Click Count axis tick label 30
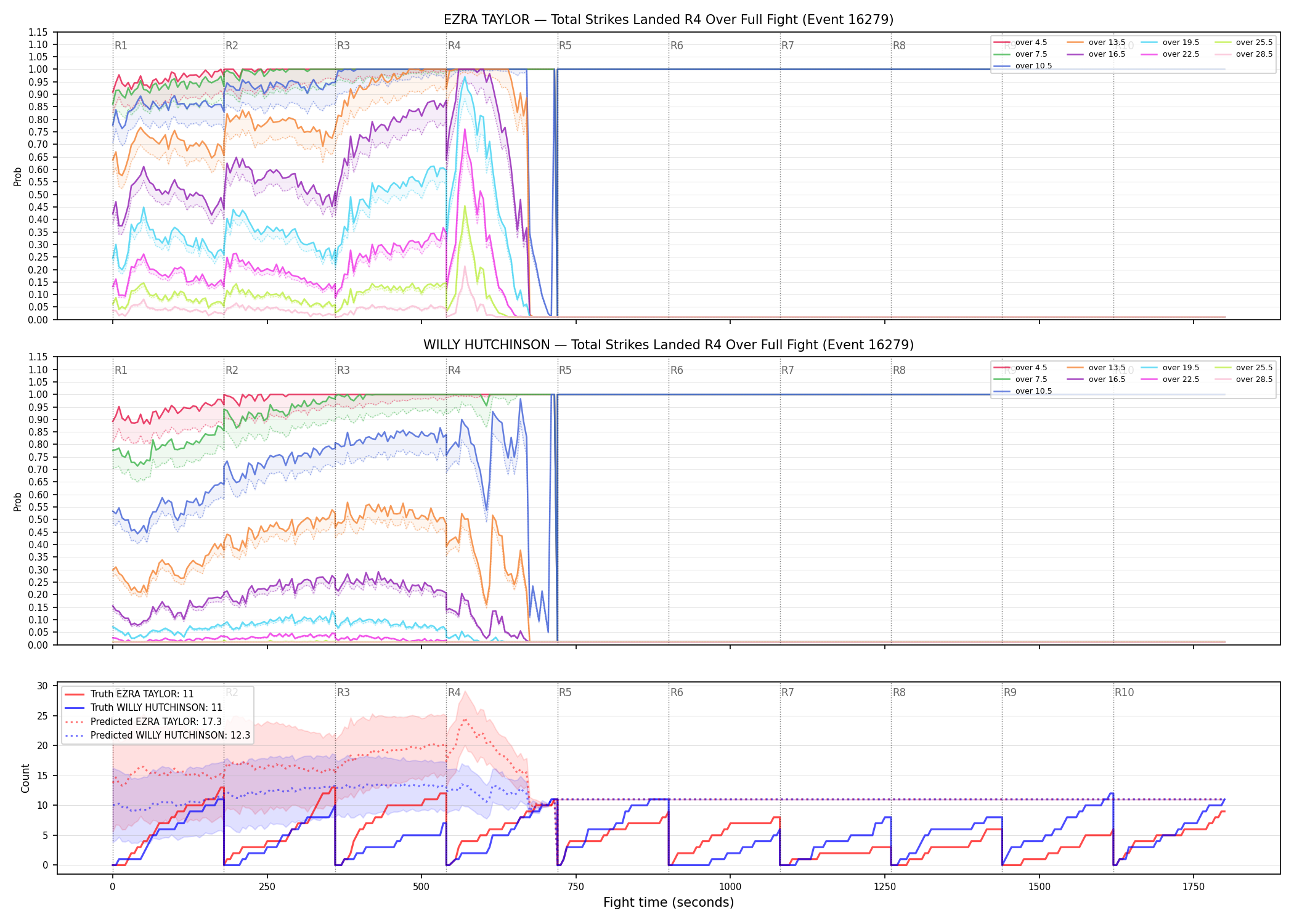Screen dimensions: 1294x924 point(43,686)
